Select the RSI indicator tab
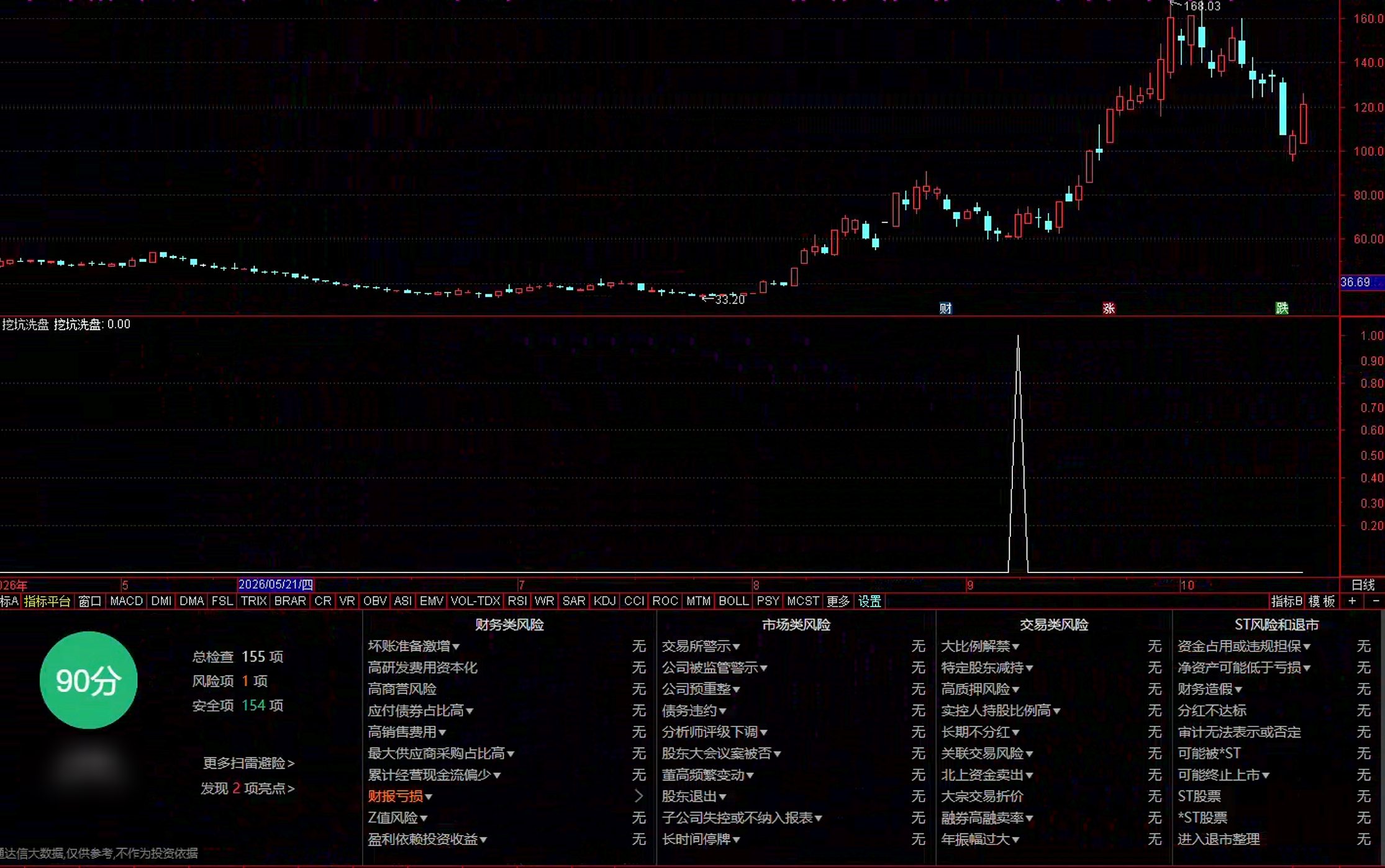This screenshot has width=1385, height=868. click(517, 601)
